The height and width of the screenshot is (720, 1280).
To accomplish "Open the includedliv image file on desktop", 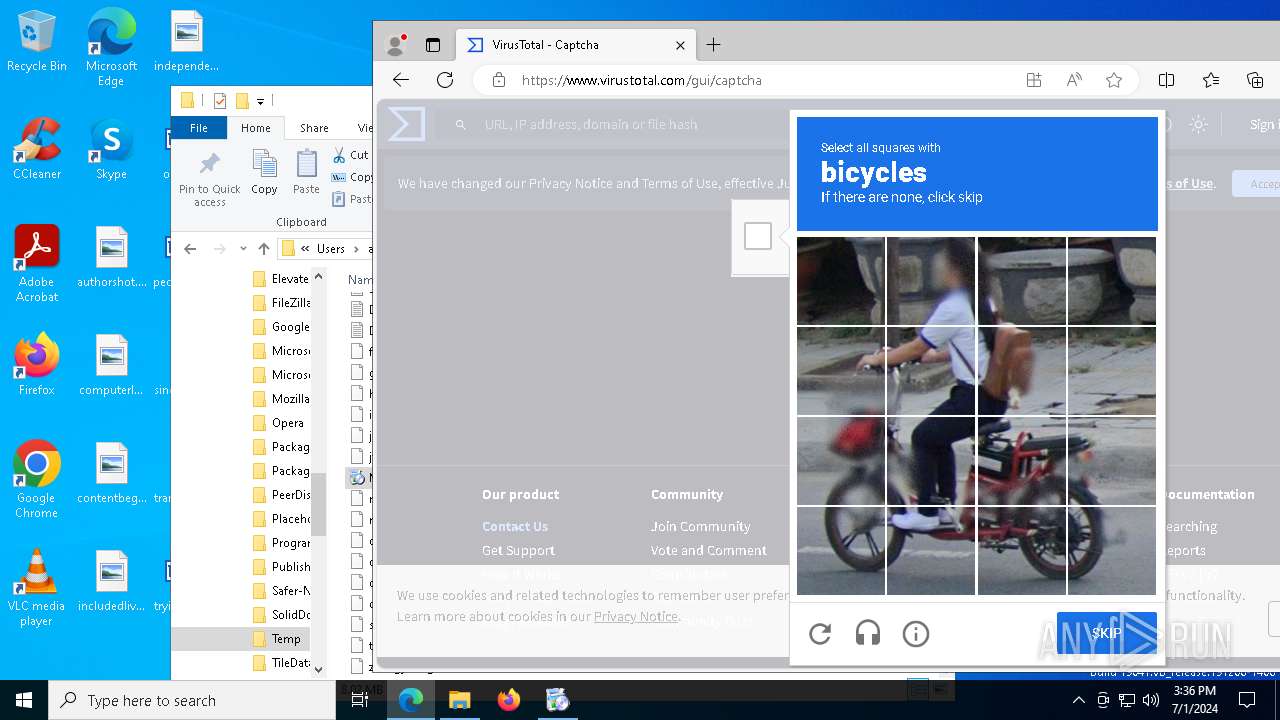I will point(111,581).
